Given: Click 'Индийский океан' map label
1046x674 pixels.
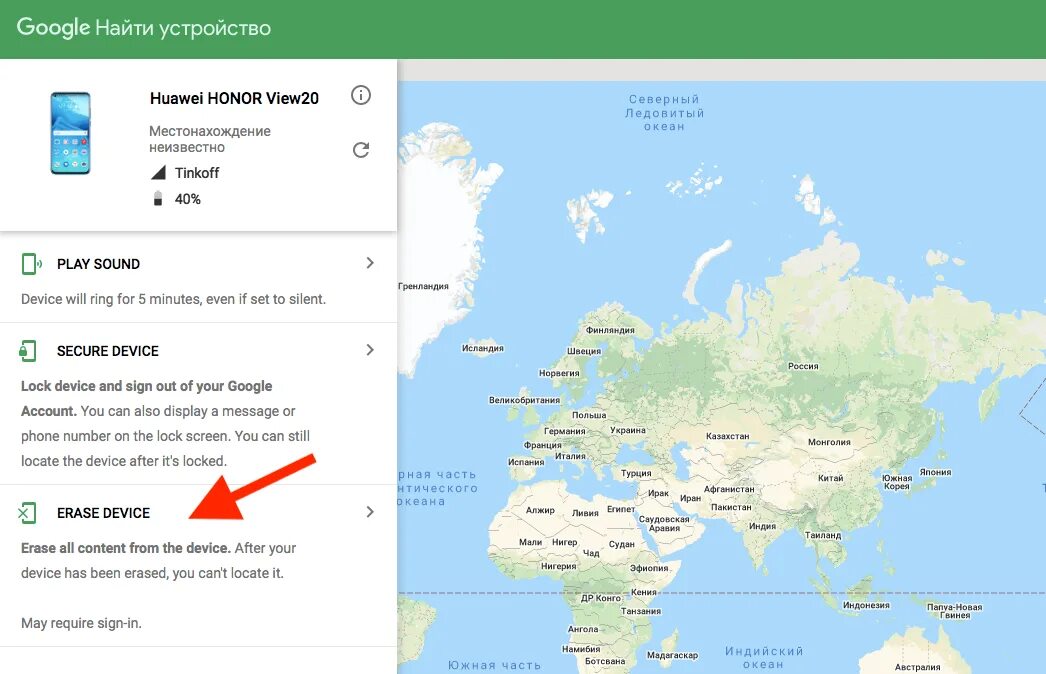Looking at the screenshot, I should 764,657.
